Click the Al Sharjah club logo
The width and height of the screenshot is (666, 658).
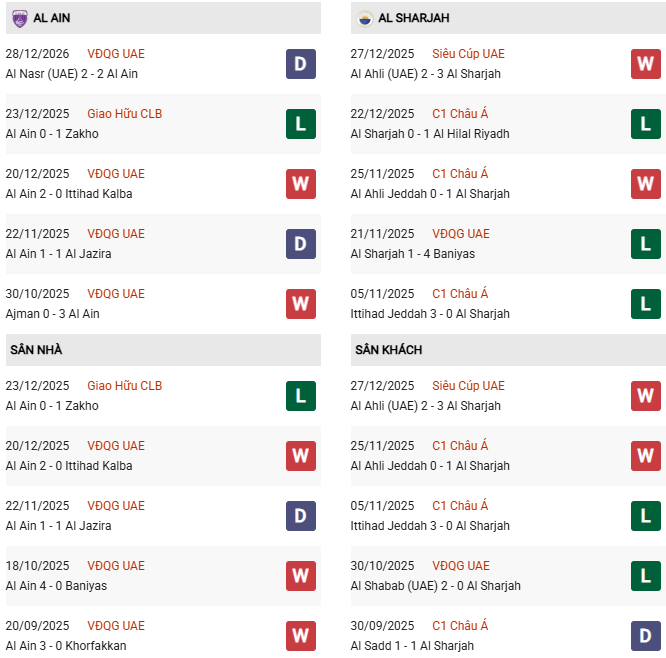(365, 18)
